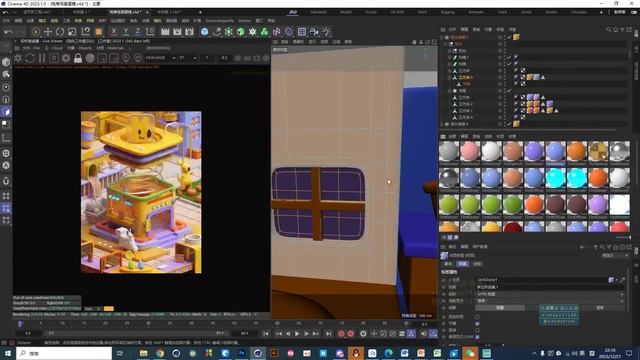Click the Object Manager home icon
The height and width of the screenshot is (360, 640).
616,29
